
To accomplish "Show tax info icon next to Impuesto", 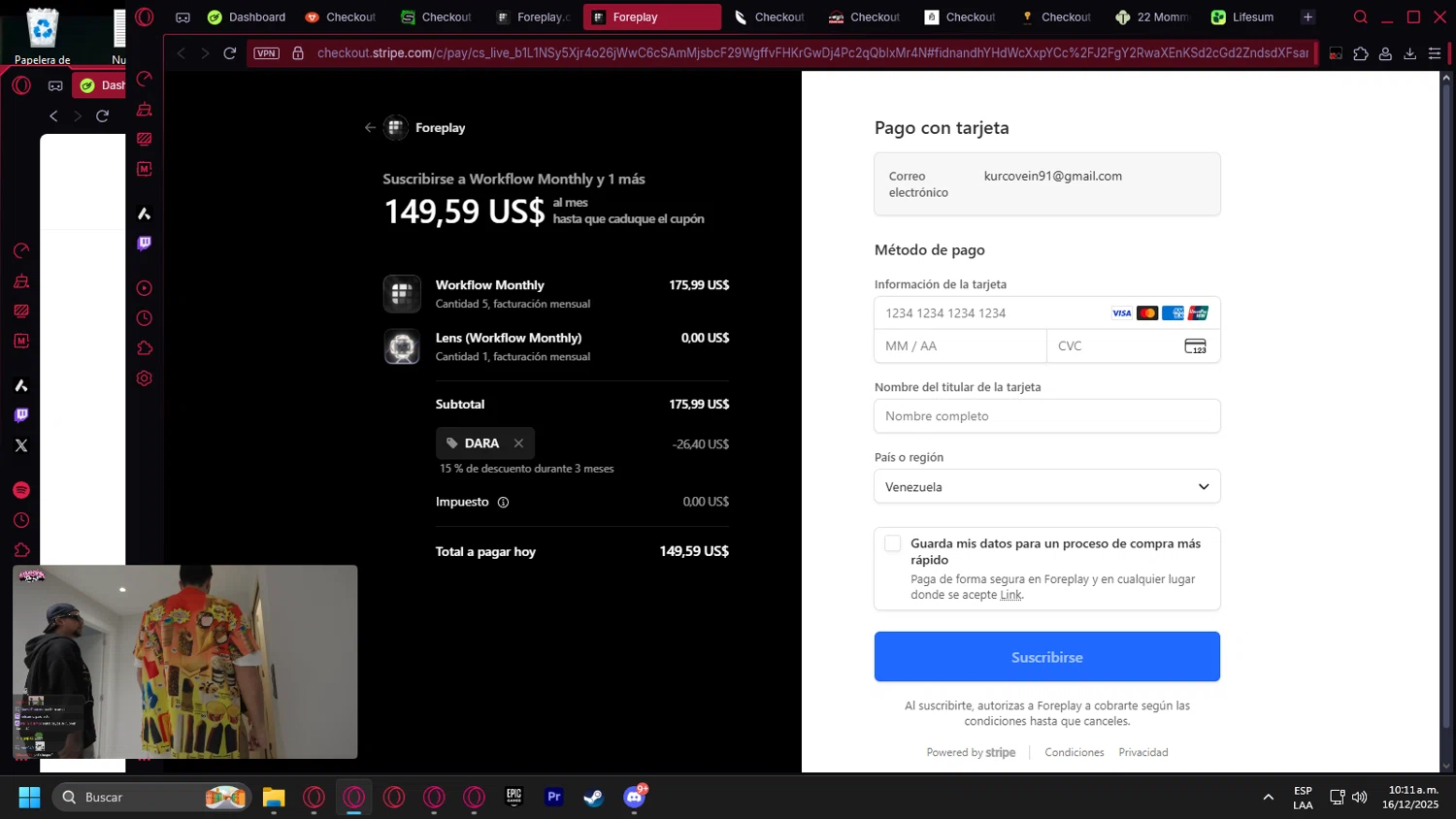I will pos(503,502).
